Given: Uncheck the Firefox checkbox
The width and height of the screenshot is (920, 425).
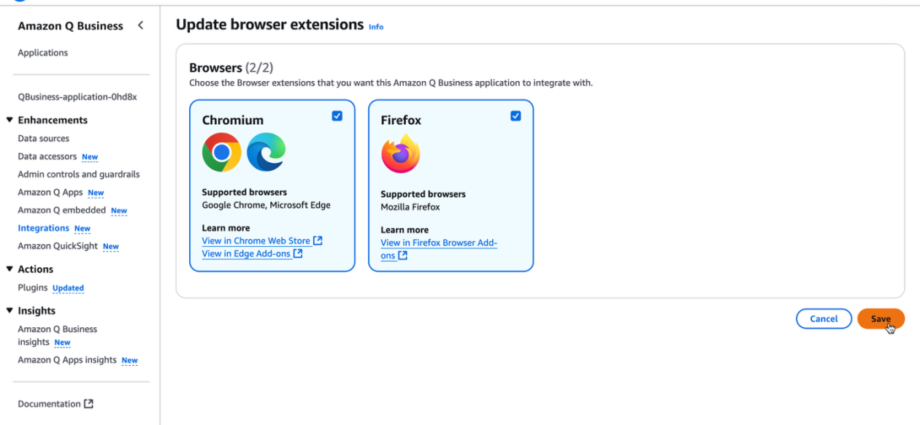Looking at the screenshot, I should coord(516,116).
